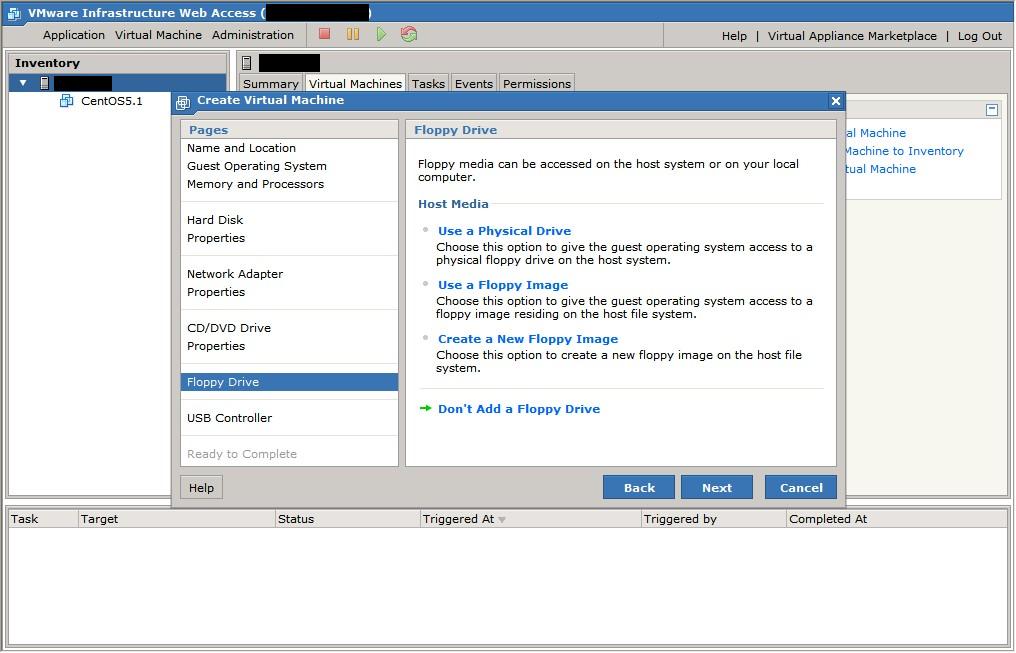Sort tasks by the Triggered by column header

[713, 519]
